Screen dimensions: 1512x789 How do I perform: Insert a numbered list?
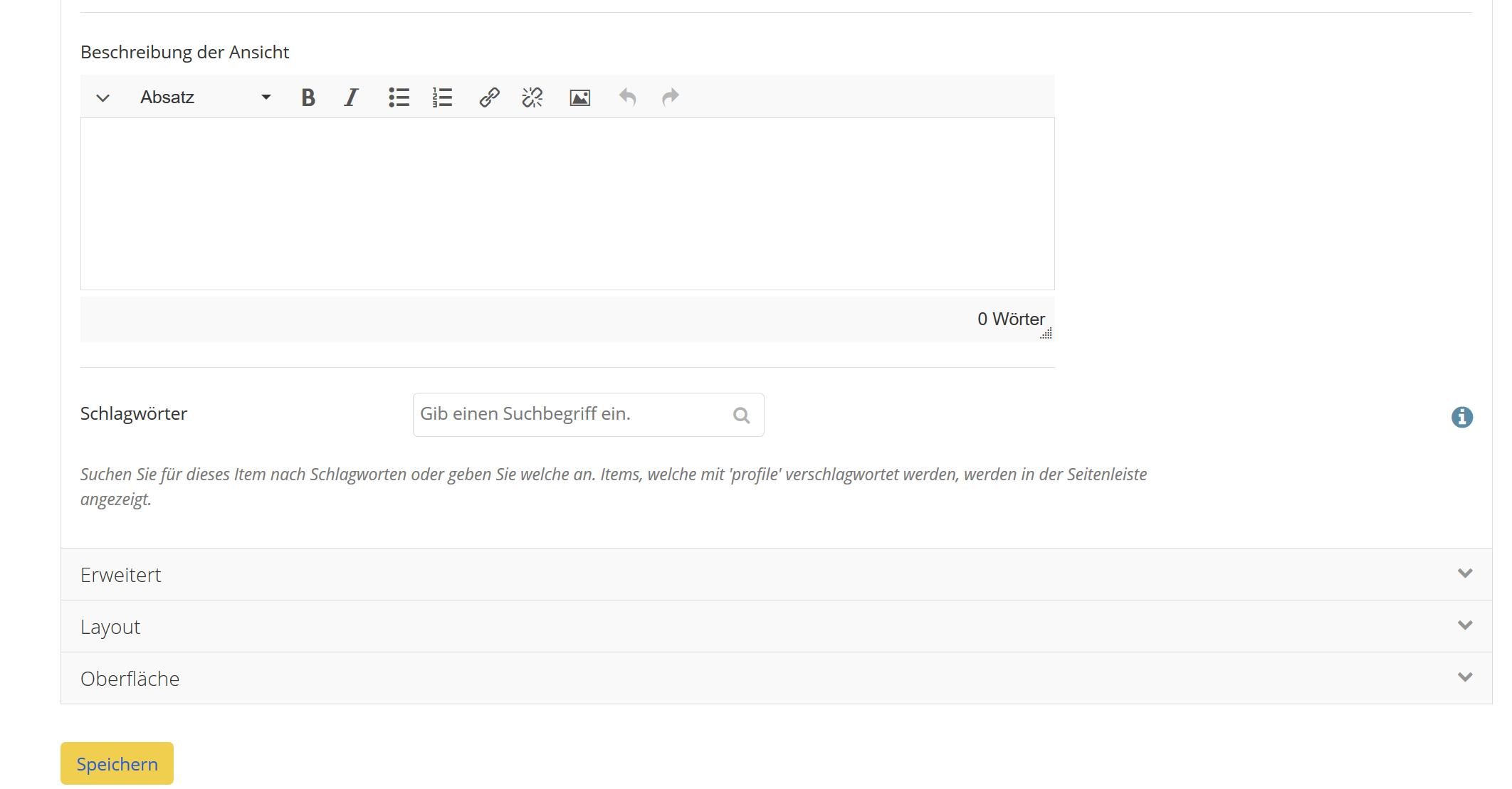coord(442,97)
